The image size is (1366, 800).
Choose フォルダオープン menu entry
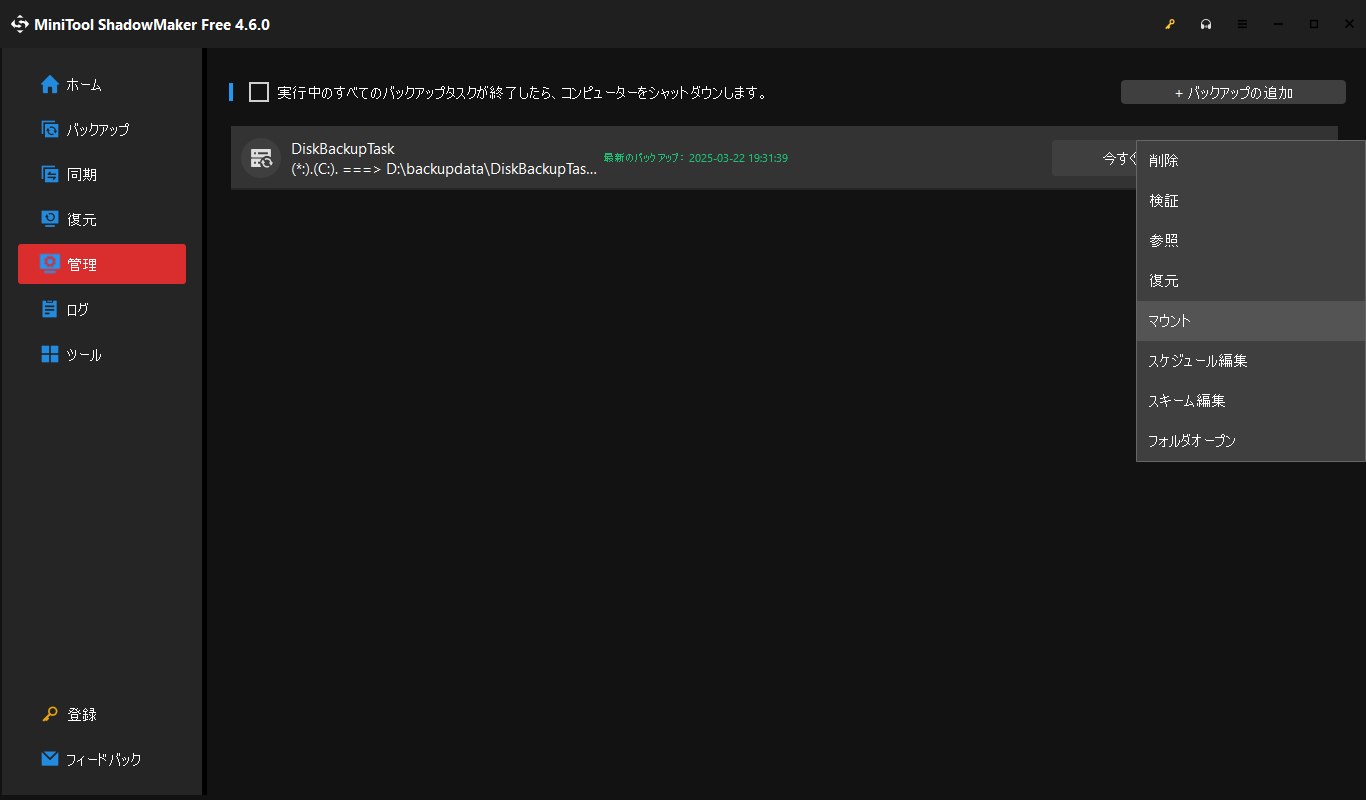pos(1251,441)
